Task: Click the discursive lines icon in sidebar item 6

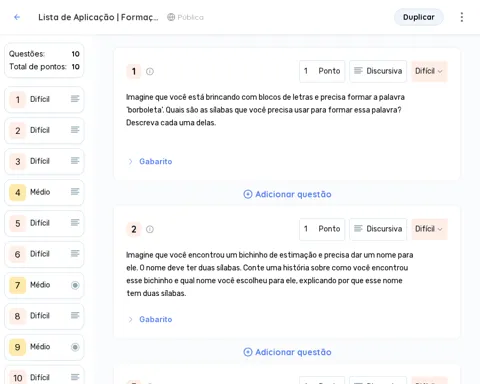Action: (75, 254)
